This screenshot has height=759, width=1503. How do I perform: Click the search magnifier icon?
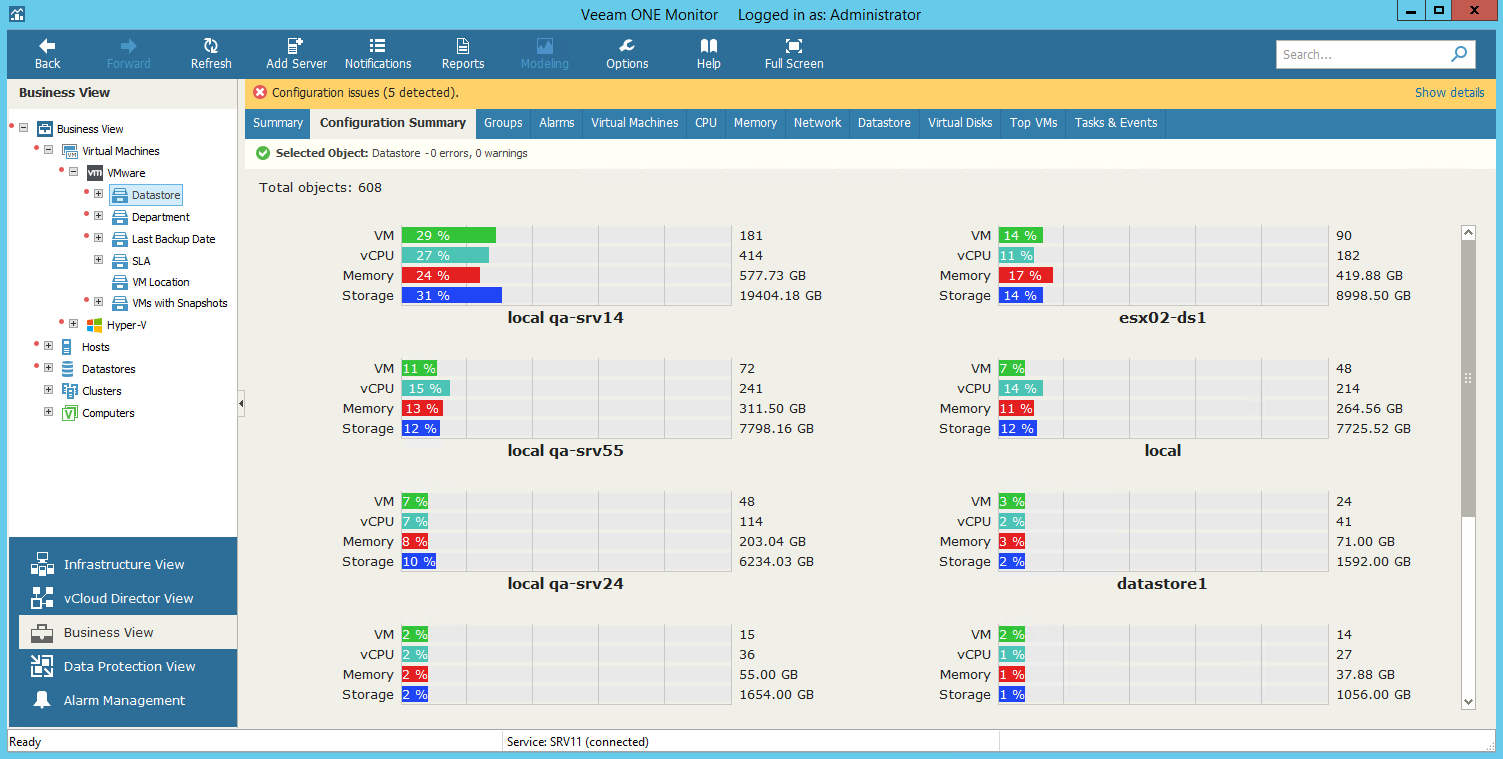click(x=1459, y=54)
